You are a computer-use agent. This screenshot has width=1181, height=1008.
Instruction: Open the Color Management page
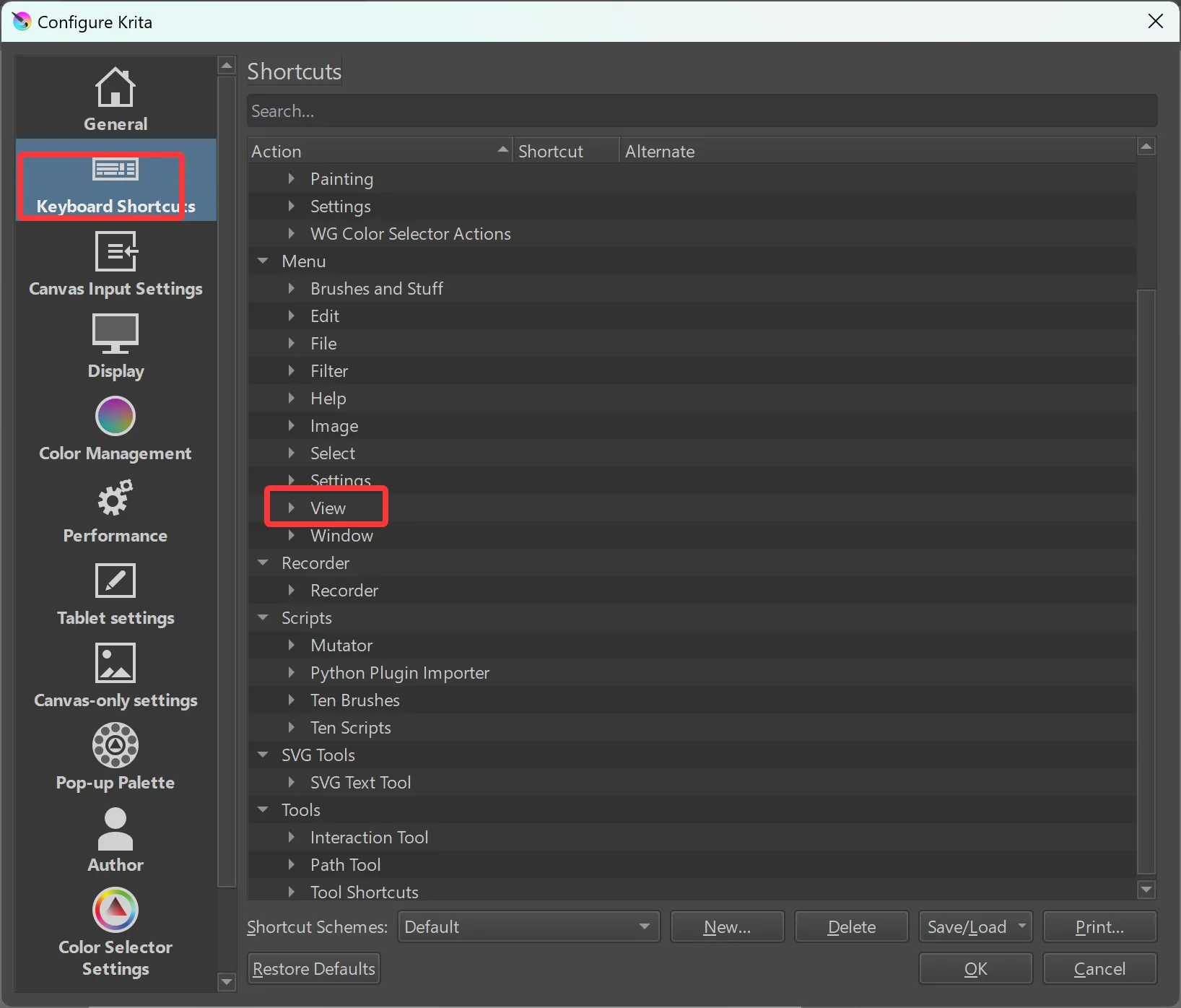point(116,427)
